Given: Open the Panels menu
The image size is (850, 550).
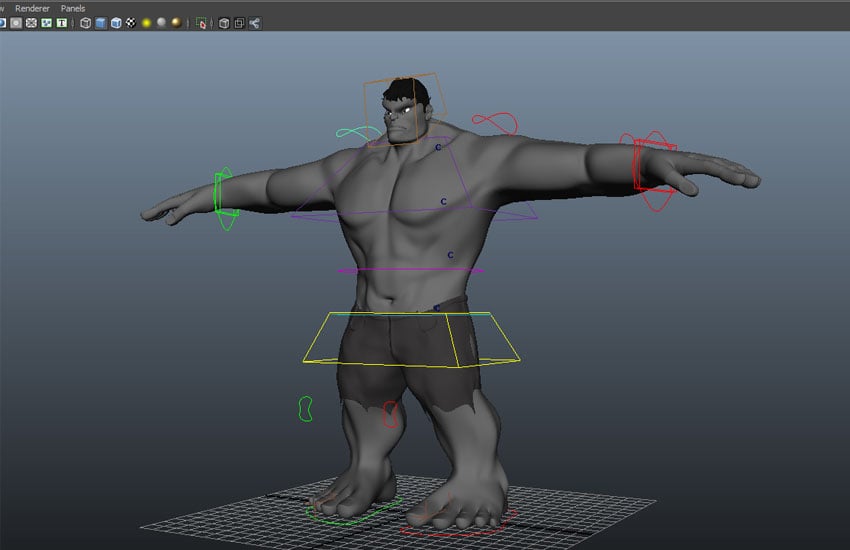Looking at the screenshot, I should click(x=73, y=8).
